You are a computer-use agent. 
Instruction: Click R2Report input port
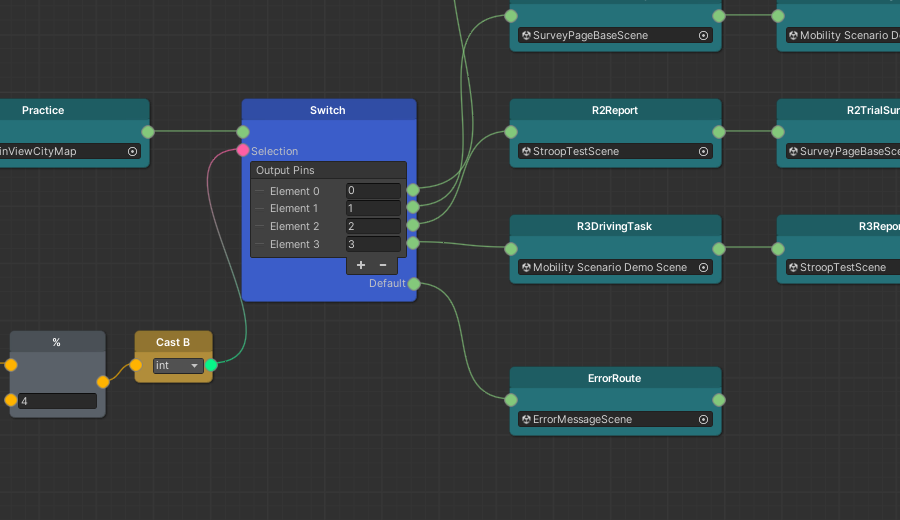(x=511, y=132)
